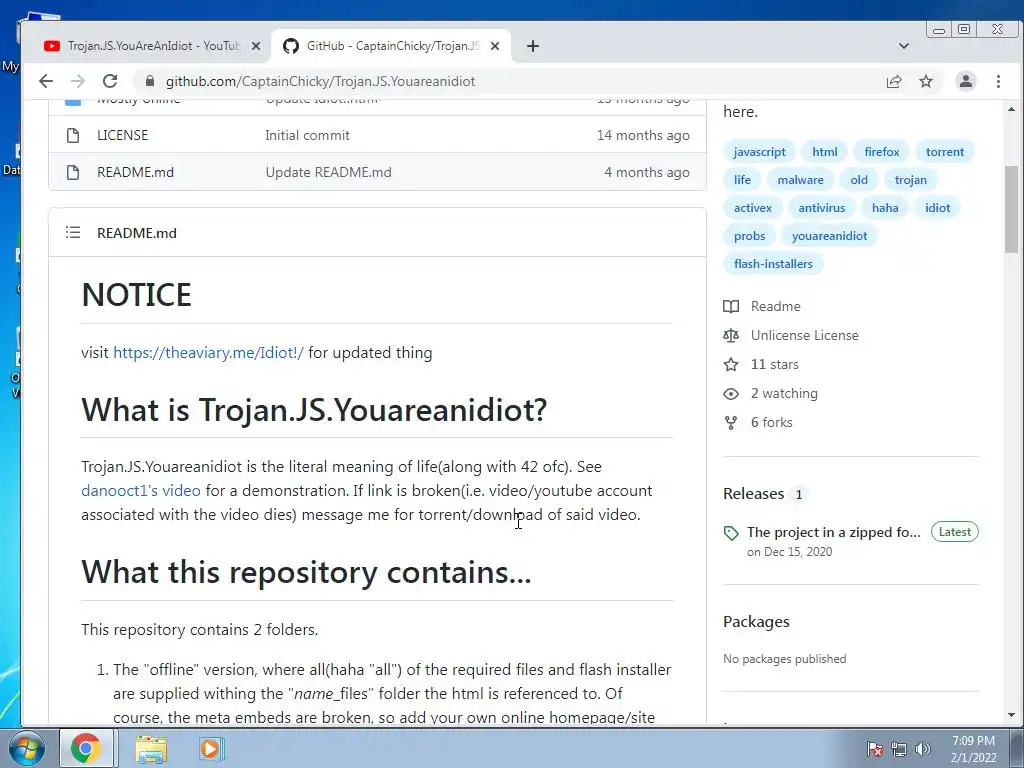Click the tag icon beside the release
1024x768 pixels.
[x=731, y=533]
